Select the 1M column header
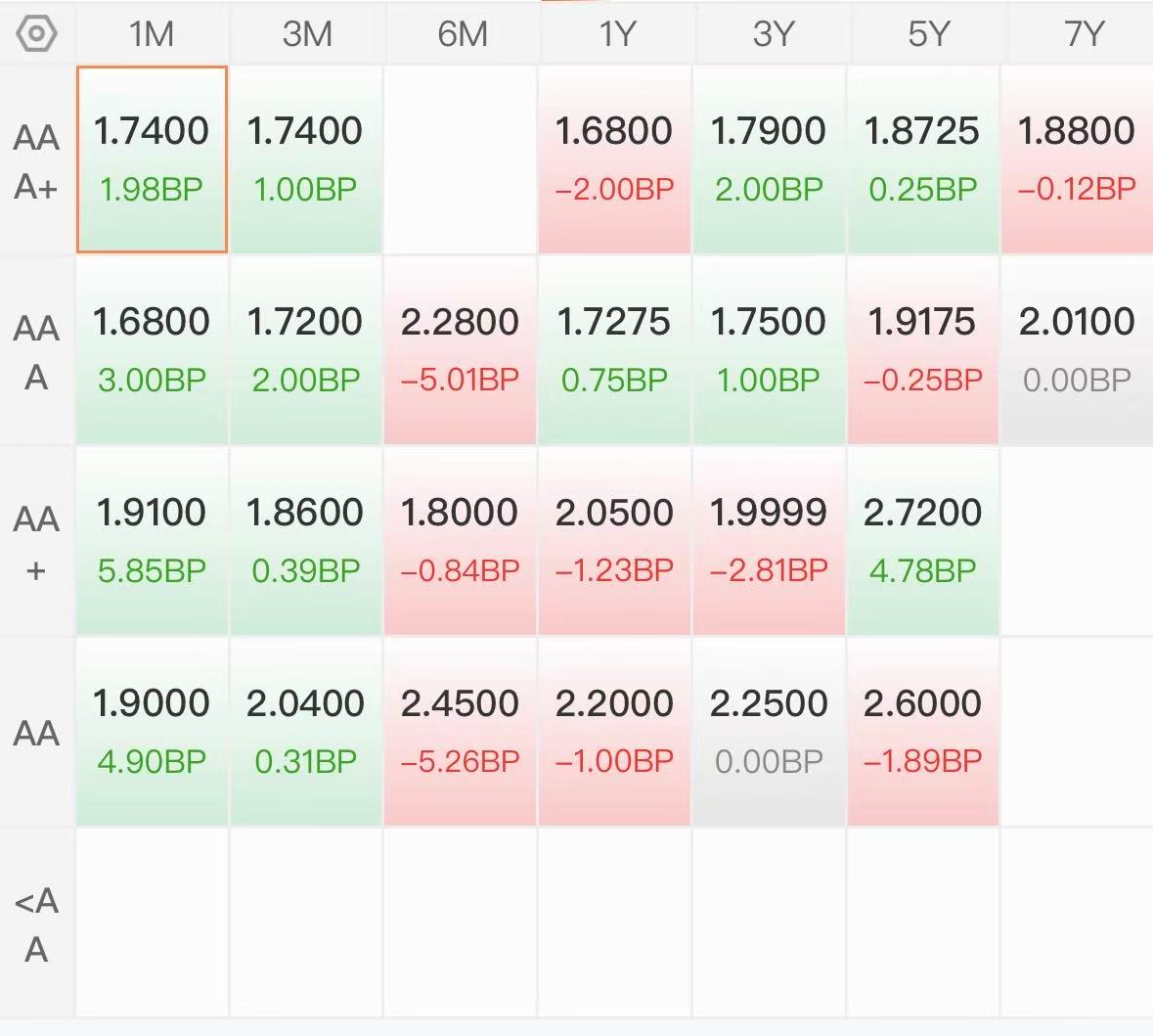The width and height of the screenshot is (1153, 1036). pyautogui.click(x=152, y=34)
